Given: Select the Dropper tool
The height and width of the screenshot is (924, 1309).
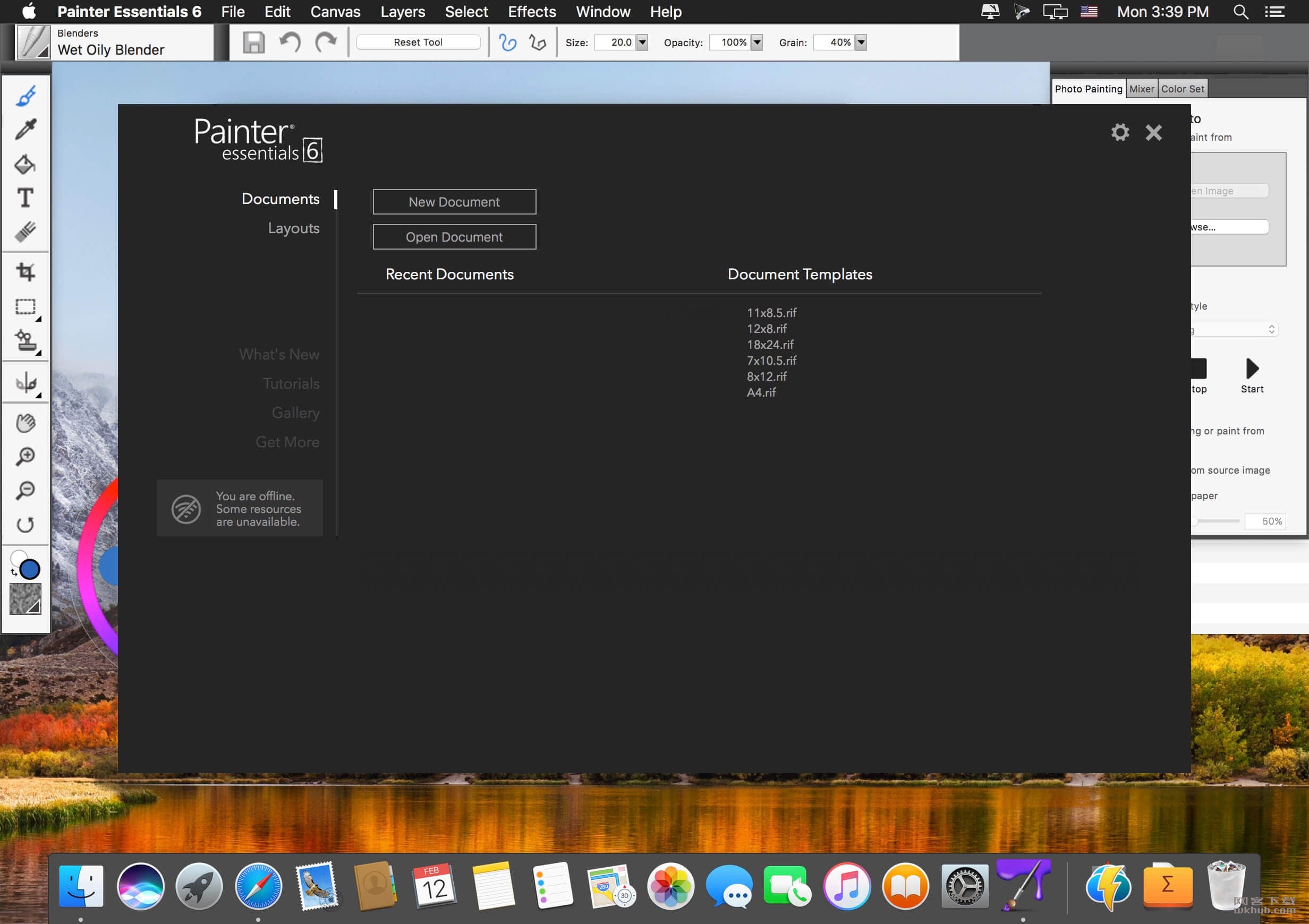Looking at the screenshot, I should [x=25, y=130].
